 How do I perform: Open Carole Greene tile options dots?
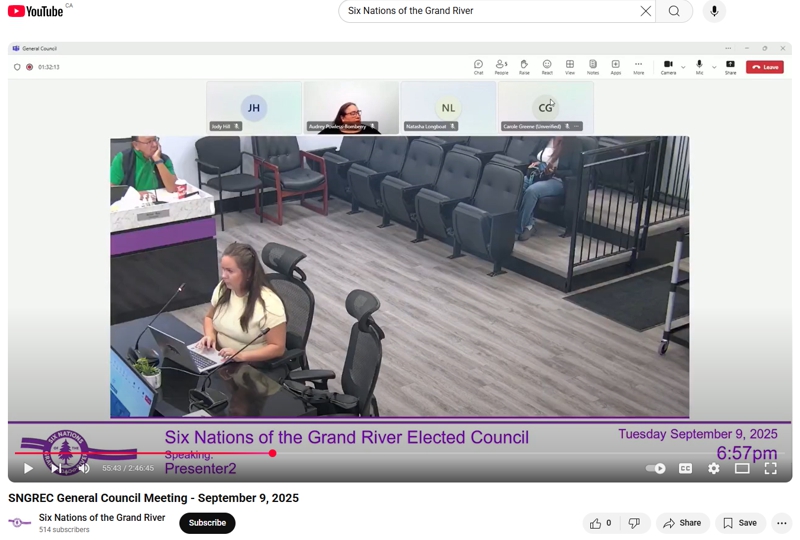(x=576, y=126)
